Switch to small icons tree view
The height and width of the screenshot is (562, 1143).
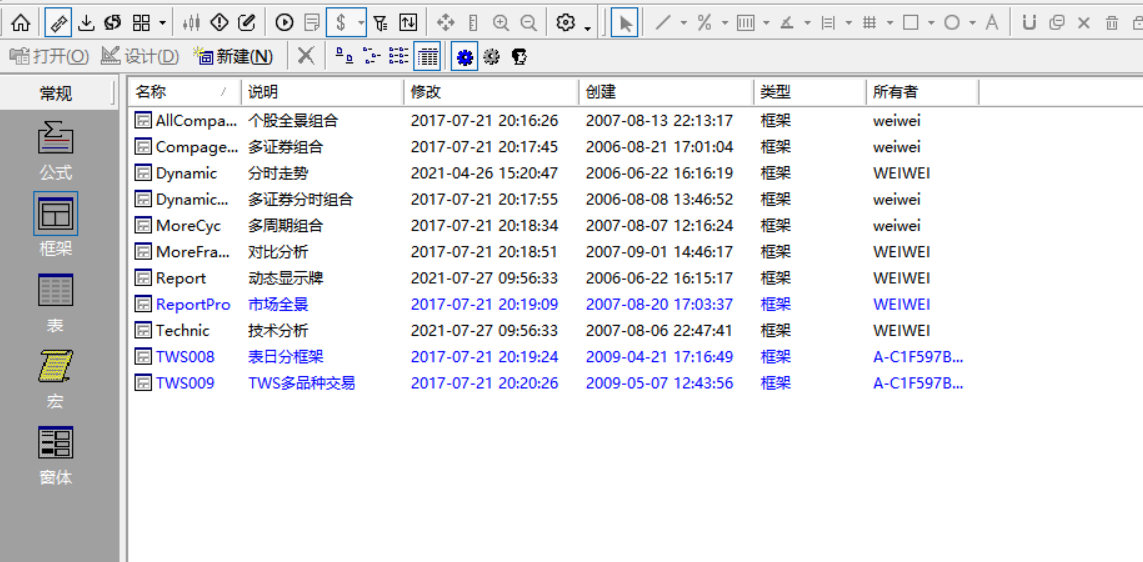pos(372,56)
